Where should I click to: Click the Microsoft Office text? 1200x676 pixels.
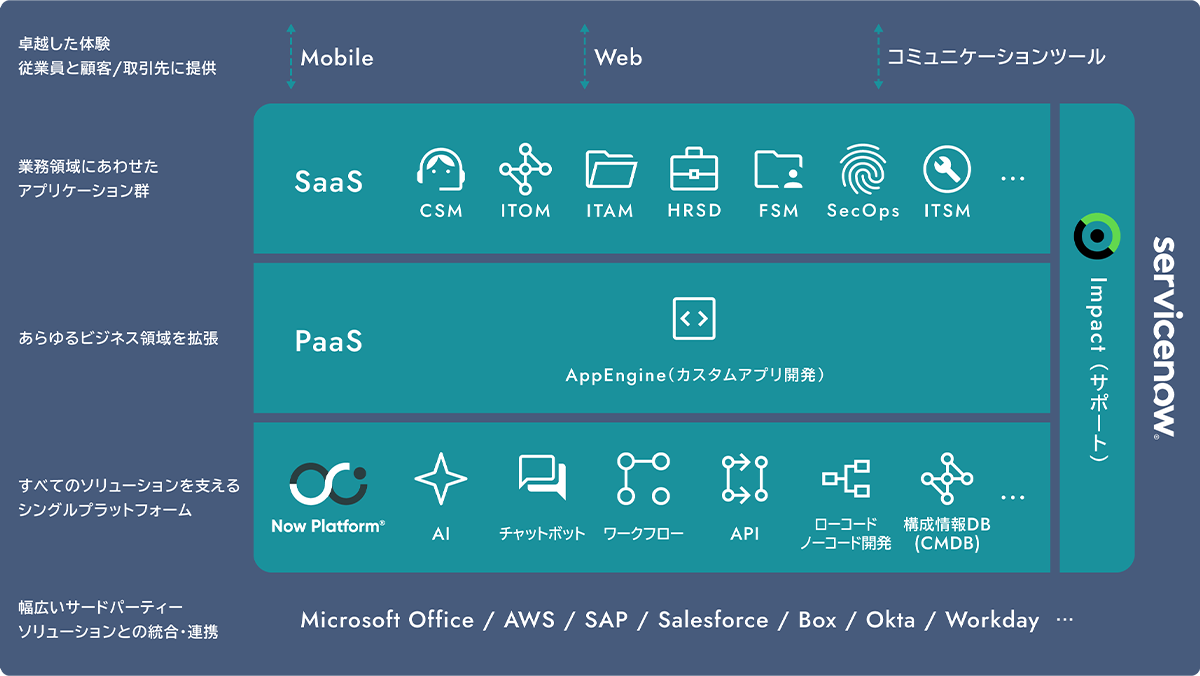387,620
